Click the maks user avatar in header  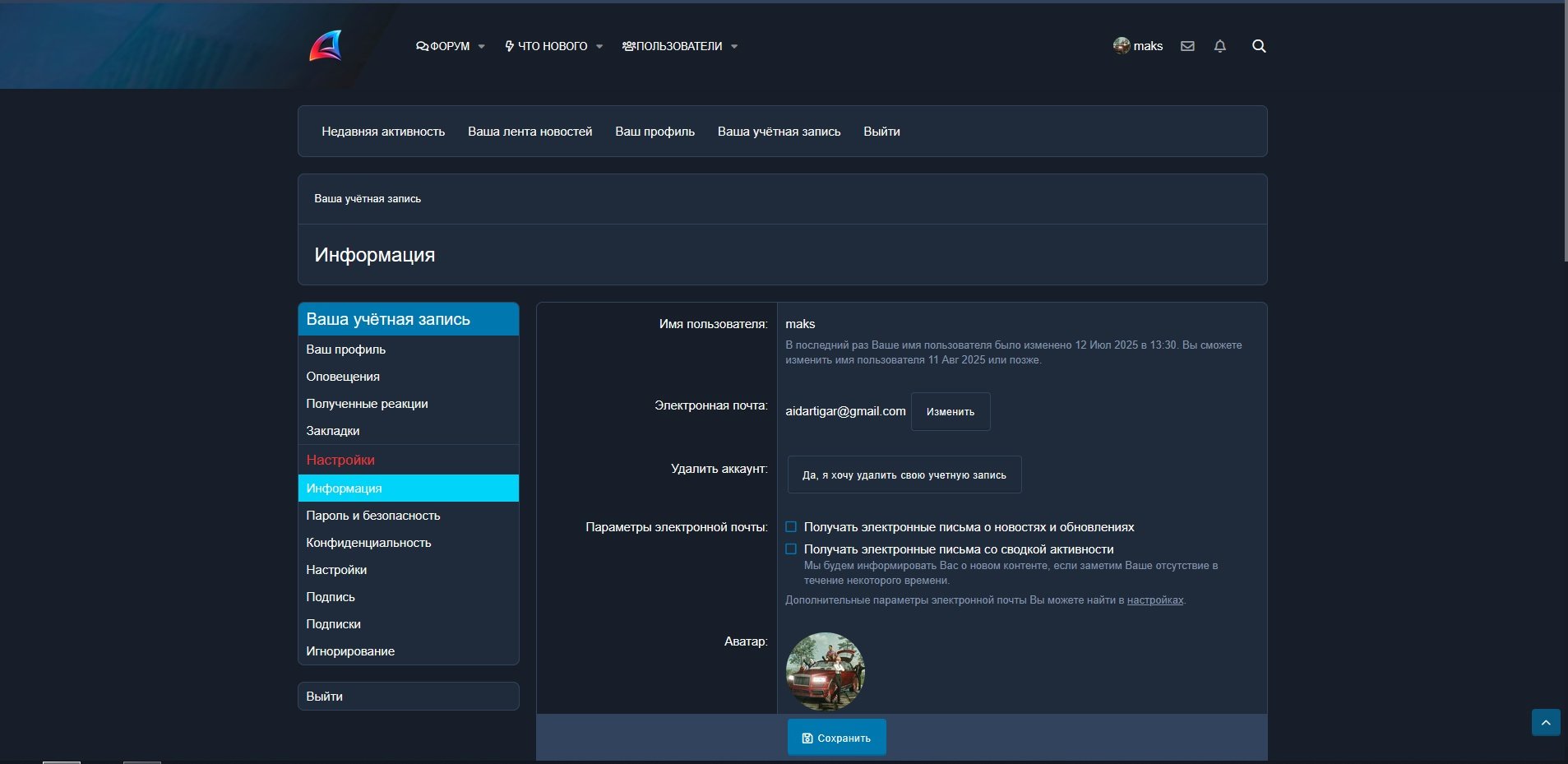[x=1122, y=45]
